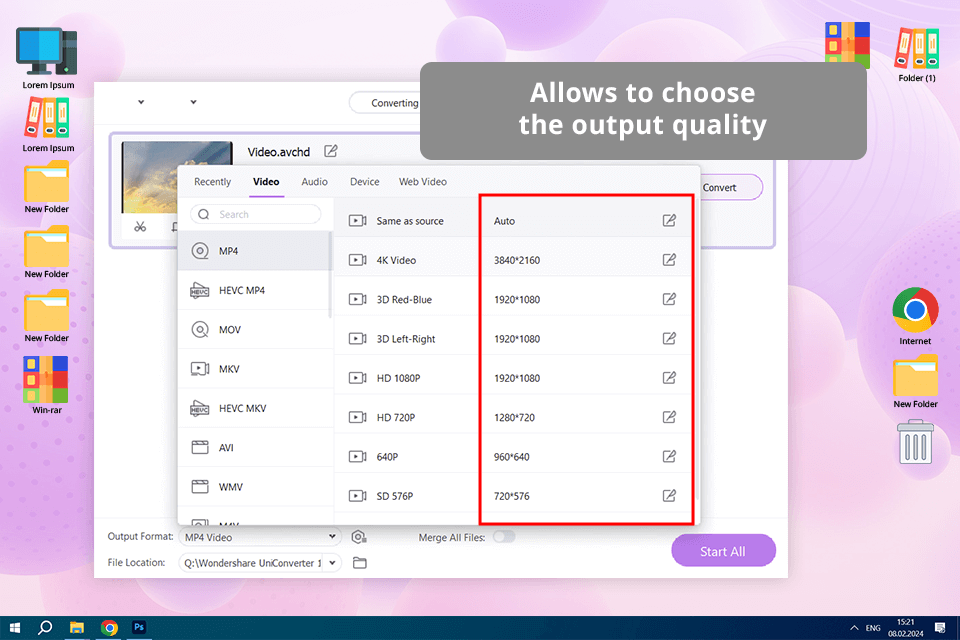
Task: Edit preset for 3D Left-Right row
Action: (x=669, y=338)
